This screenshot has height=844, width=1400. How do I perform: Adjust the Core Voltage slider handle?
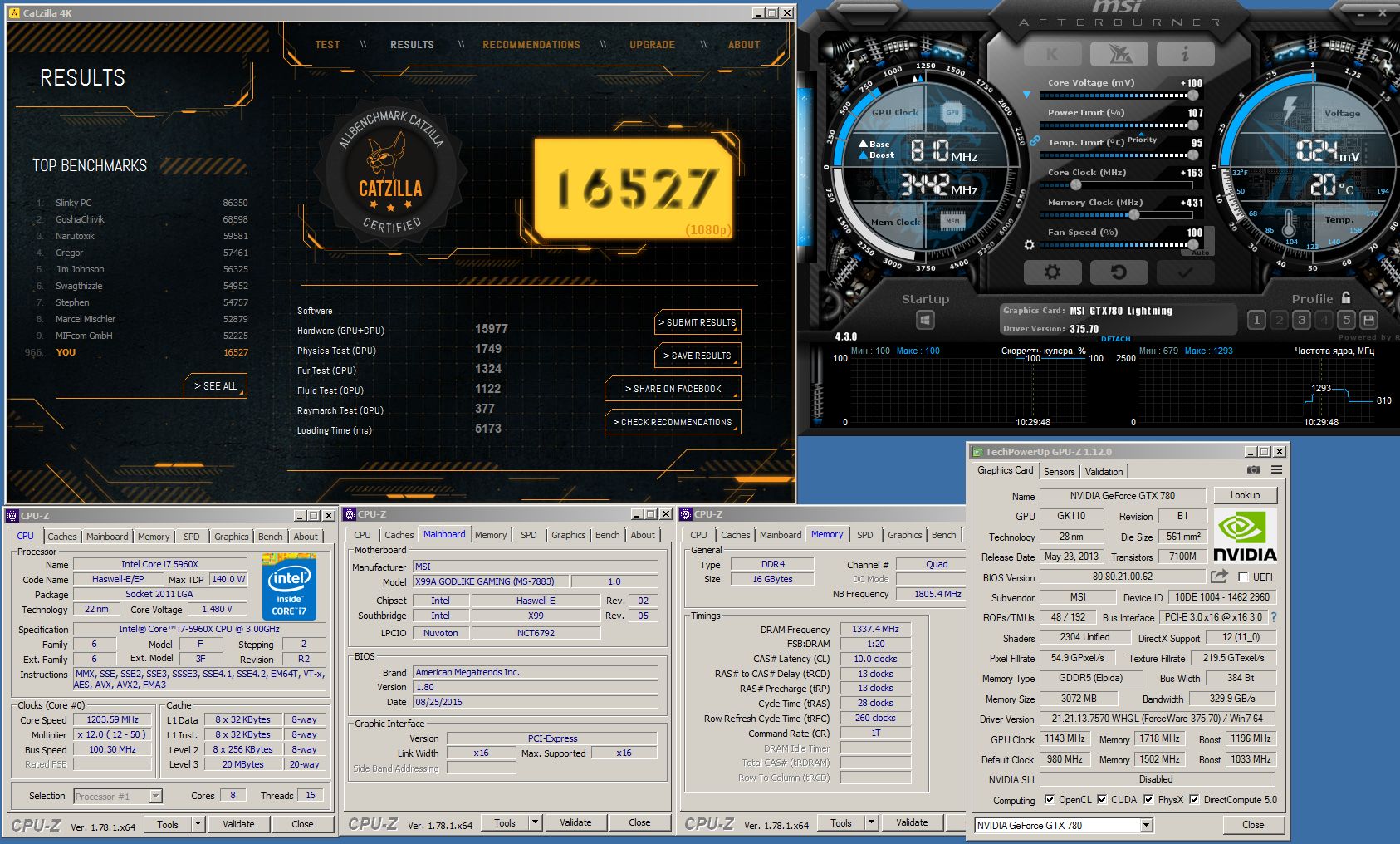coord(1193,96)
